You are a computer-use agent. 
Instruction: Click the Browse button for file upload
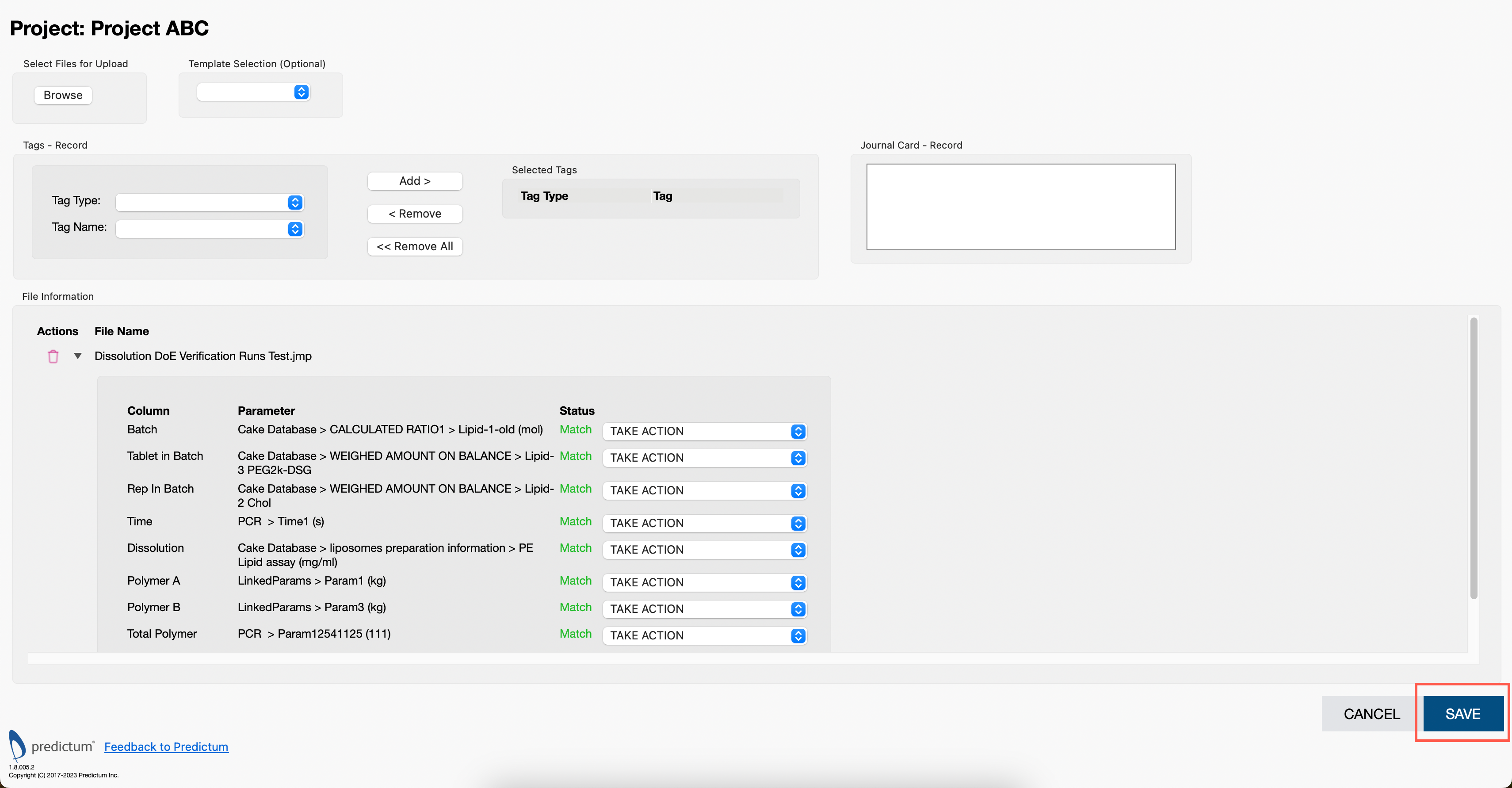point(62,95)
